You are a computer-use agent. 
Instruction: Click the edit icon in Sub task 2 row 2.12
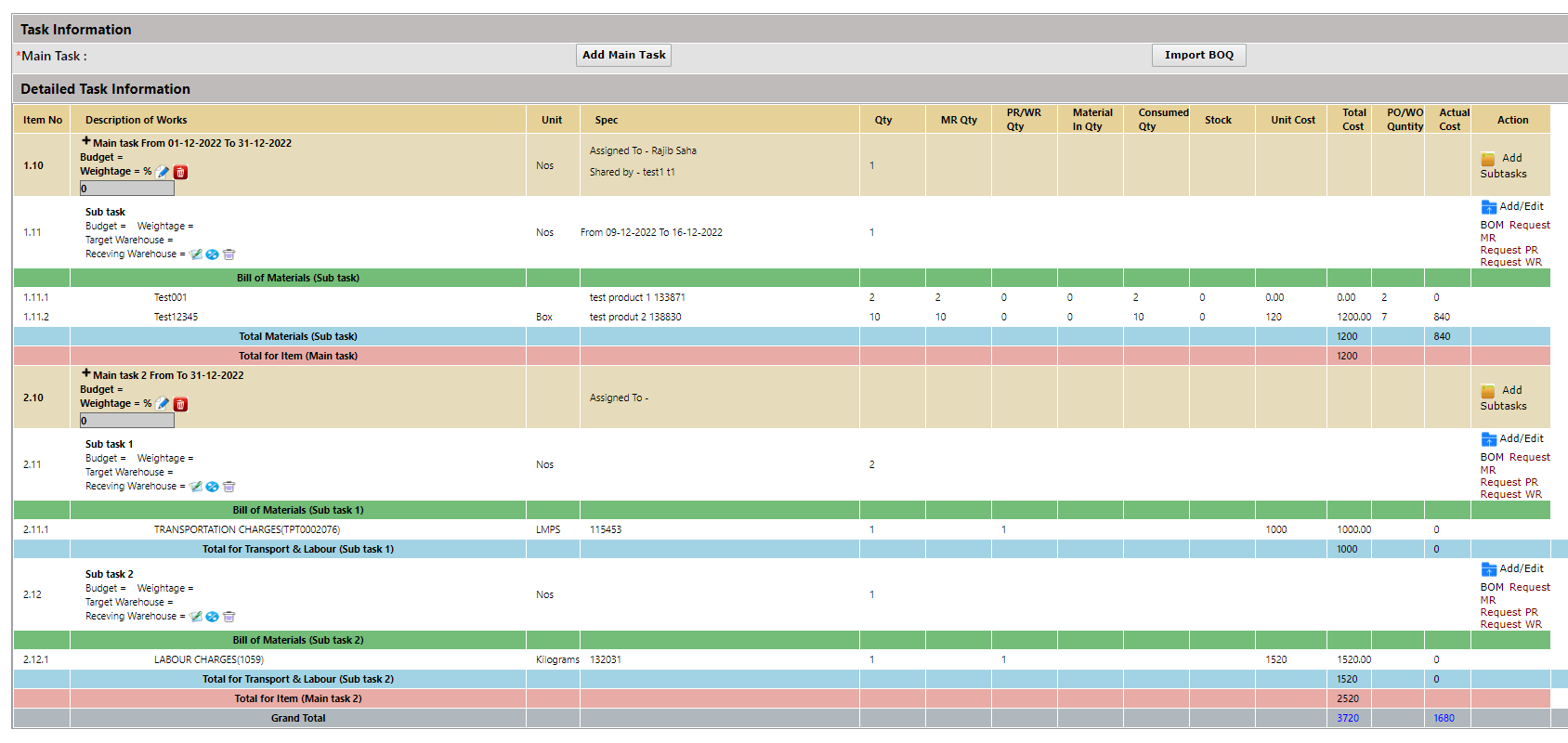coord(196,617)
